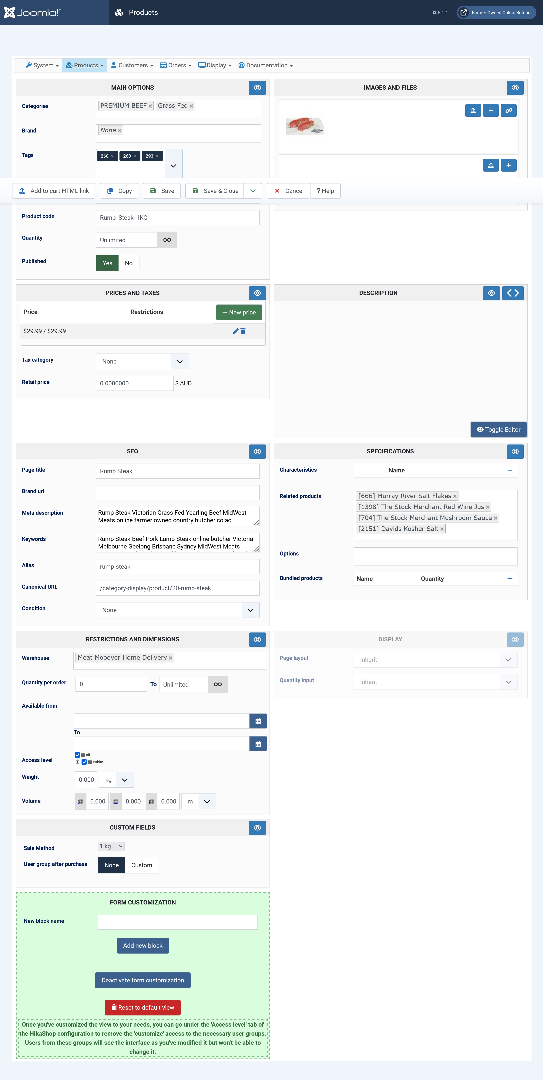The image size is (543, 1080).
Task: Open the Orders menu
Action: click(x=176, y=65)
